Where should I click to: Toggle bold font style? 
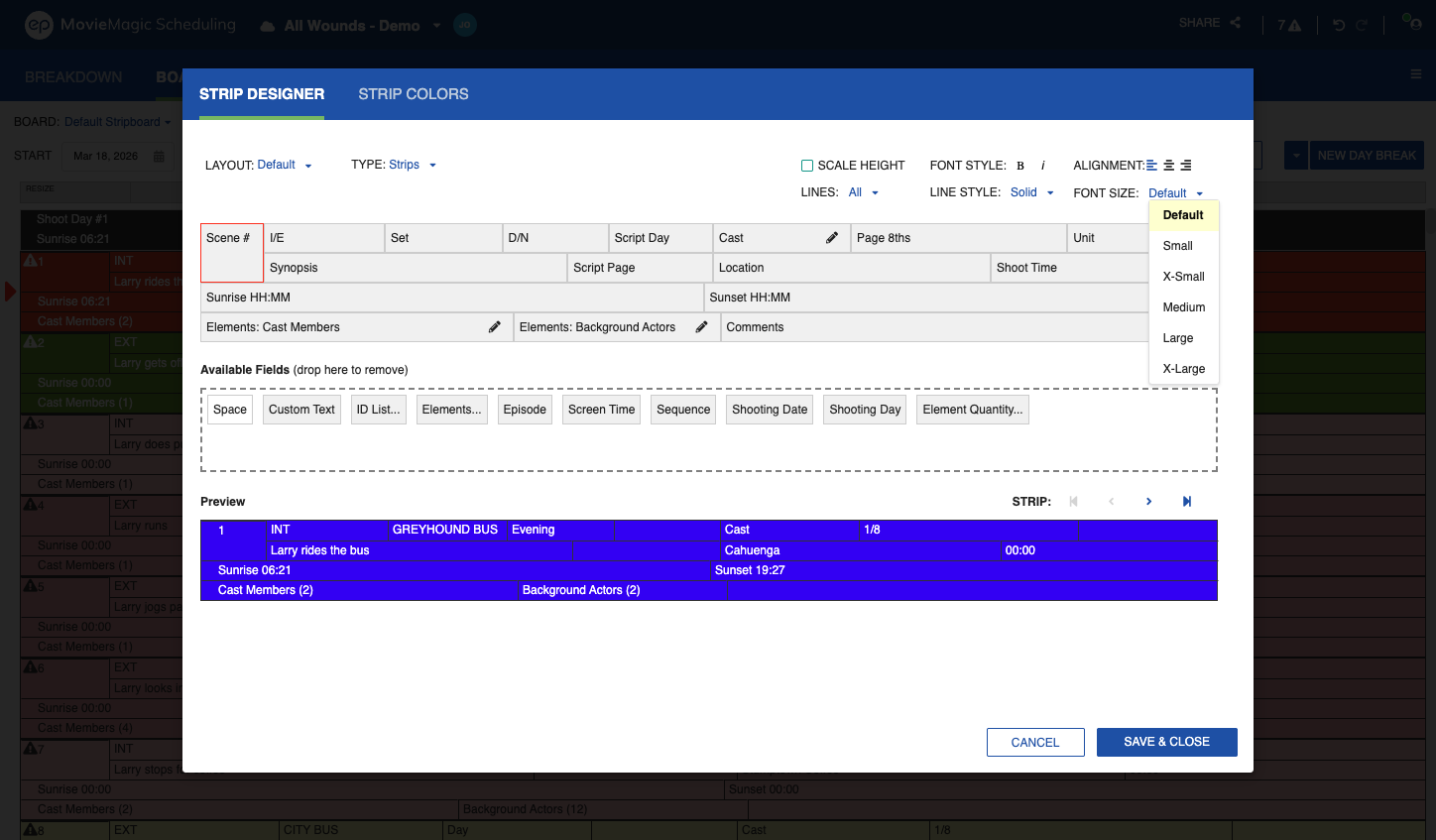(x=1020, y=166)
